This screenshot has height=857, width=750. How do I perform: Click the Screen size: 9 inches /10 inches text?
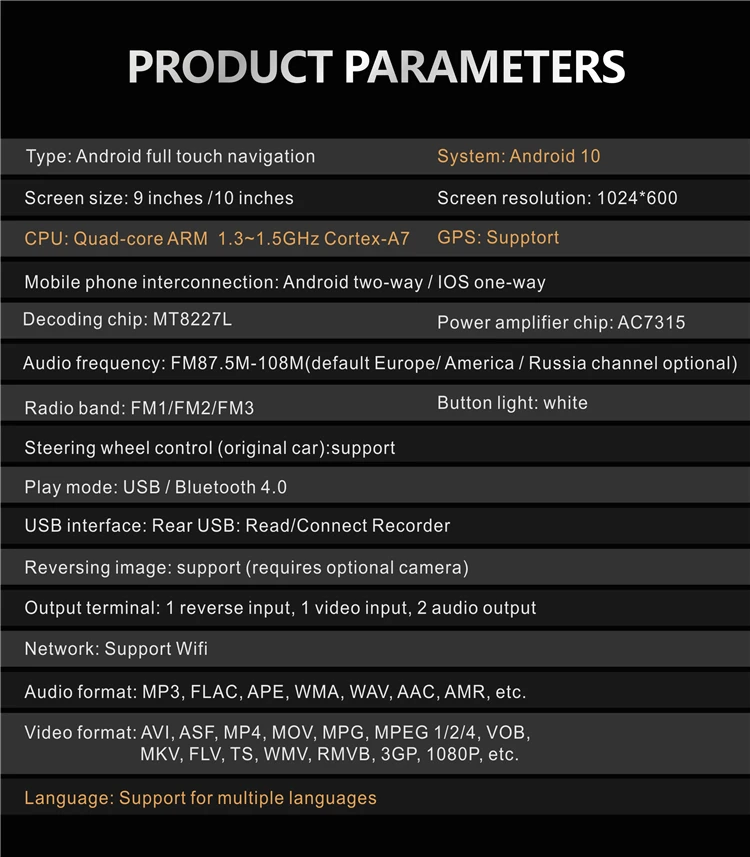(x=159, y=198)
